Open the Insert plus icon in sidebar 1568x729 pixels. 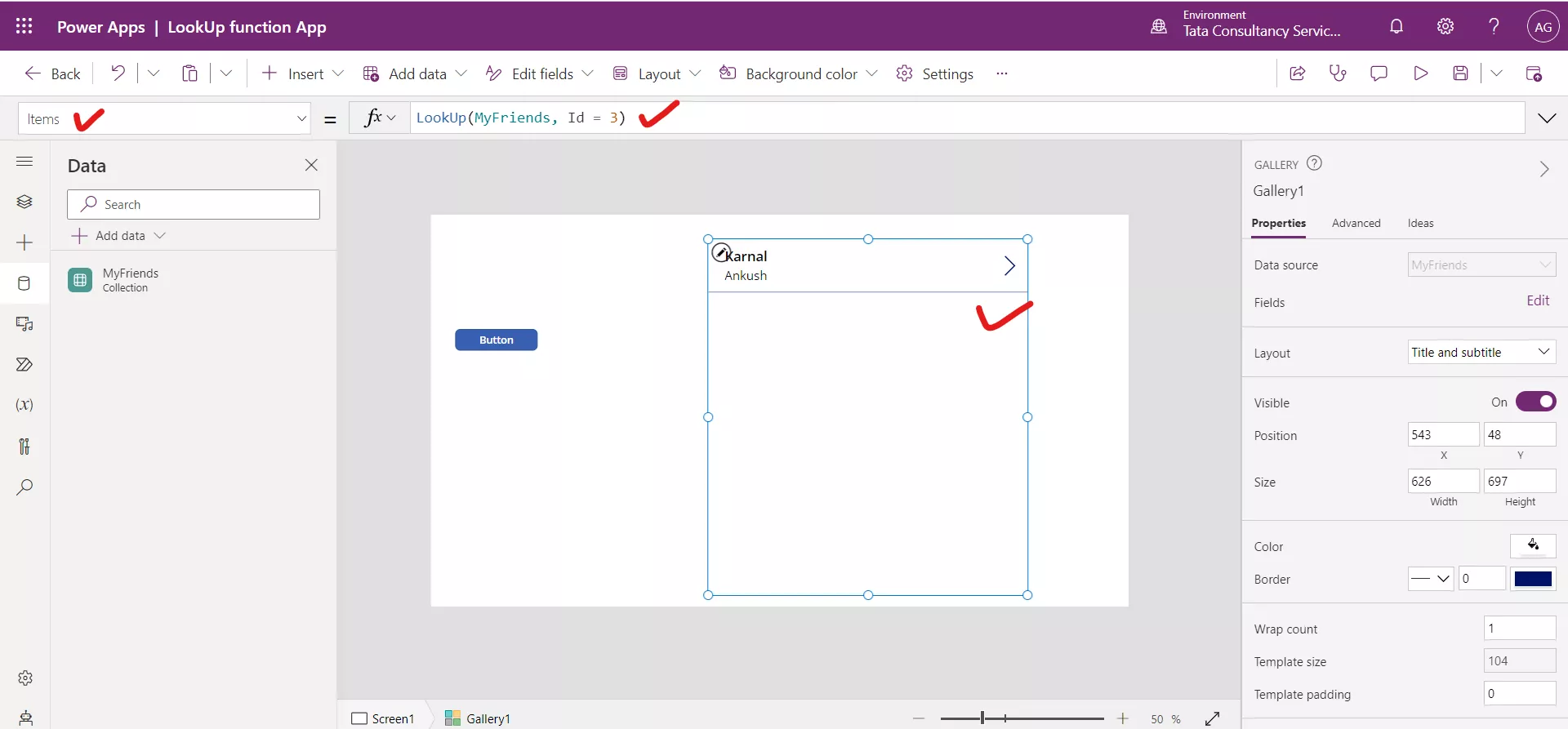(x=24, y=242)
